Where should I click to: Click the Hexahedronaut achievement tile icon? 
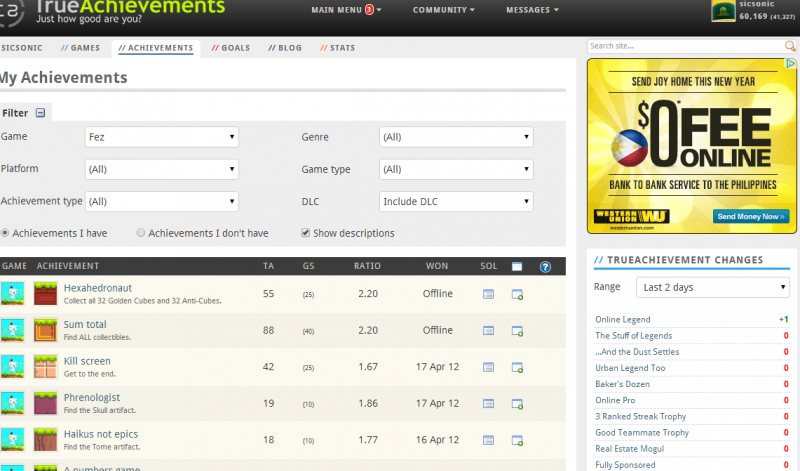[45, 293]
